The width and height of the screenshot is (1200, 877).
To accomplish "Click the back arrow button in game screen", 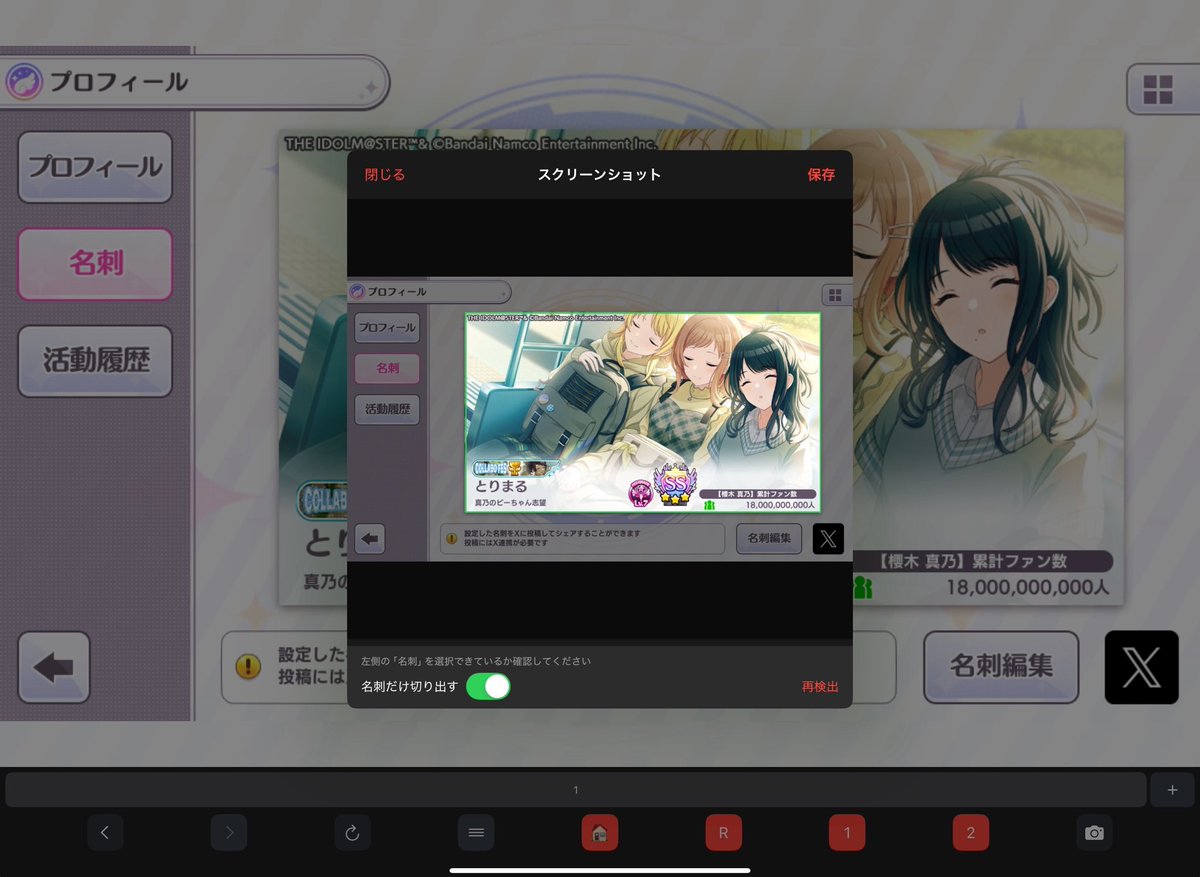I will [x=54, y=667].
